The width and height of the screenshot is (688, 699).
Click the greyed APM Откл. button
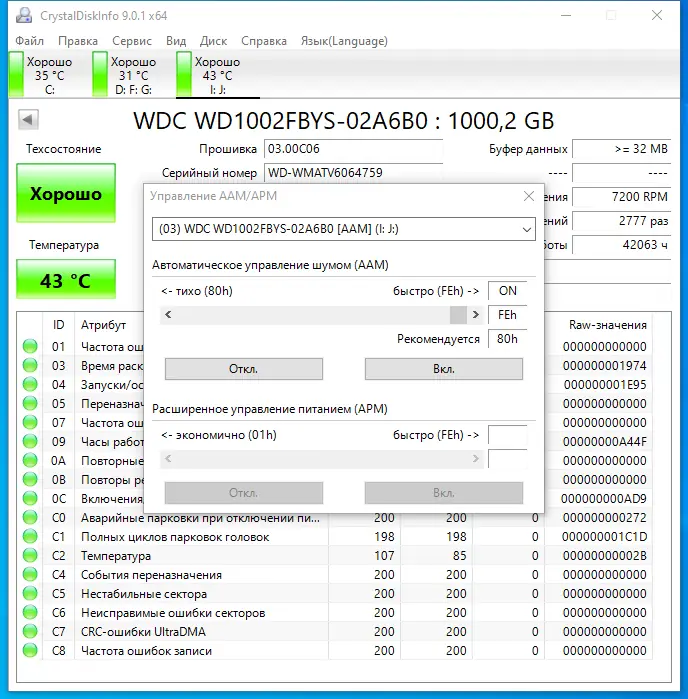click(x=243, y=493)
